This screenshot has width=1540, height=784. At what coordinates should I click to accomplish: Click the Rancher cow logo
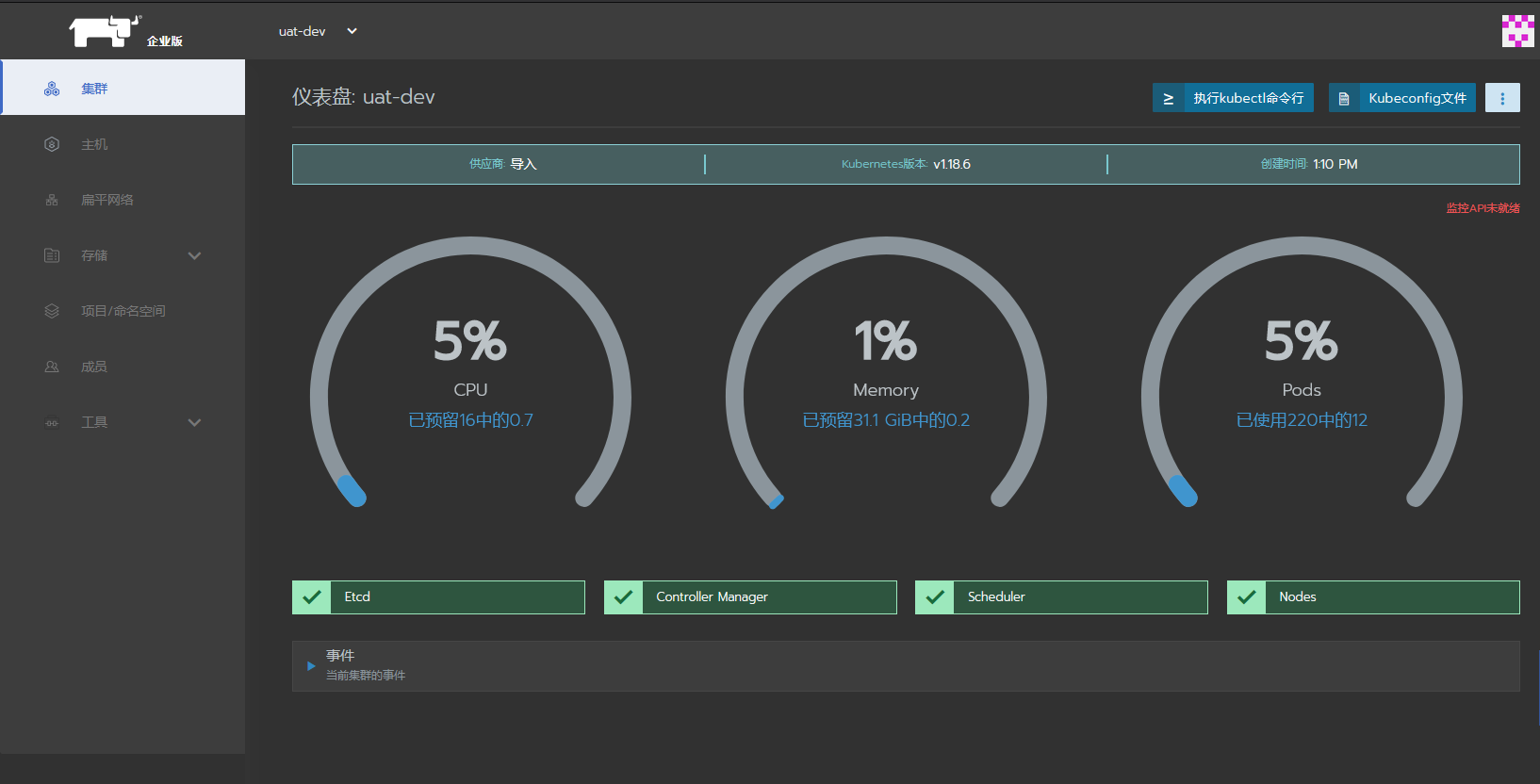coord(105,31)
